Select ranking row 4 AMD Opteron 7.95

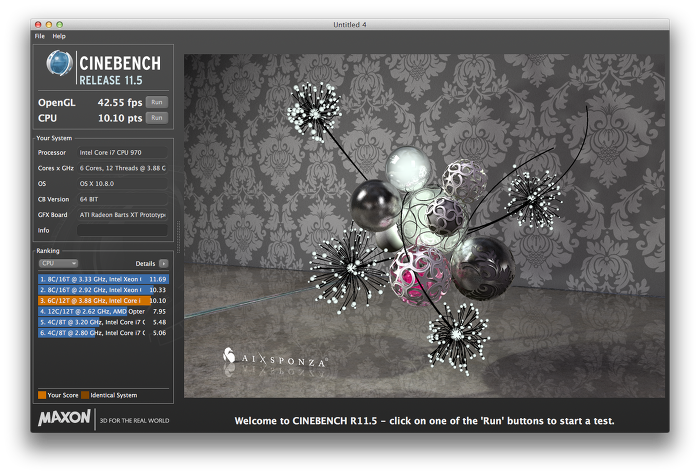click(103, 311)
